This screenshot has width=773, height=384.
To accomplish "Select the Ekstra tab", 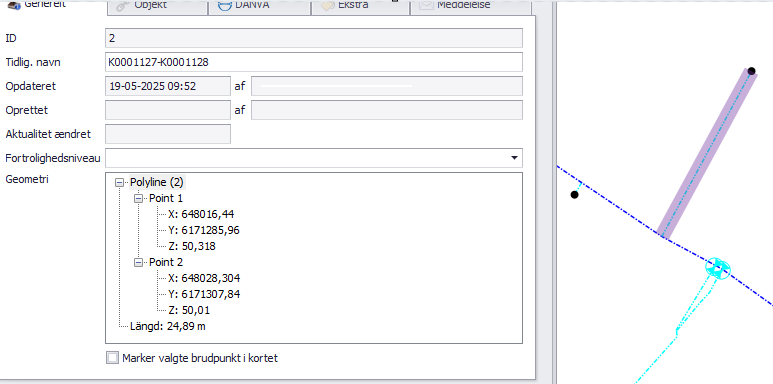I will click(360, 6).
